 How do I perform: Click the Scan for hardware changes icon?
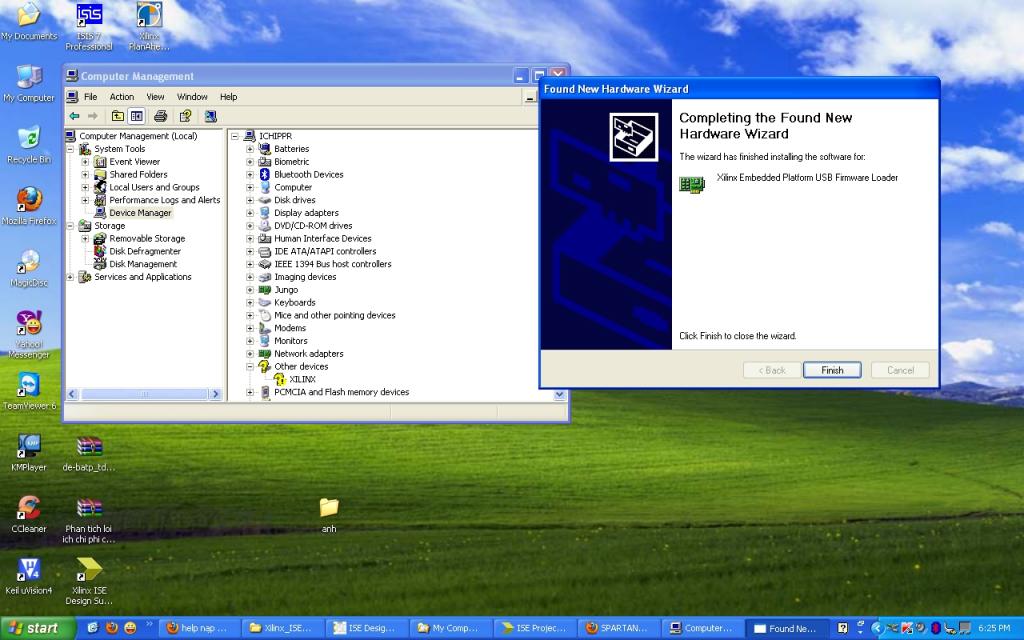pyautogui.click(x=210, y=116)
